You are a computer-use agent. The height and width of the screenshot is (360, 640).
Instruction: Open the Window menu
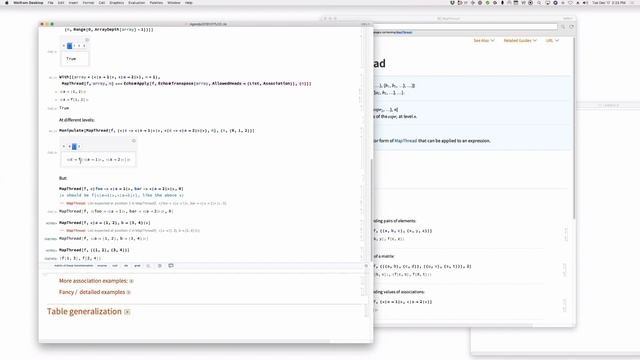point(174,3)
